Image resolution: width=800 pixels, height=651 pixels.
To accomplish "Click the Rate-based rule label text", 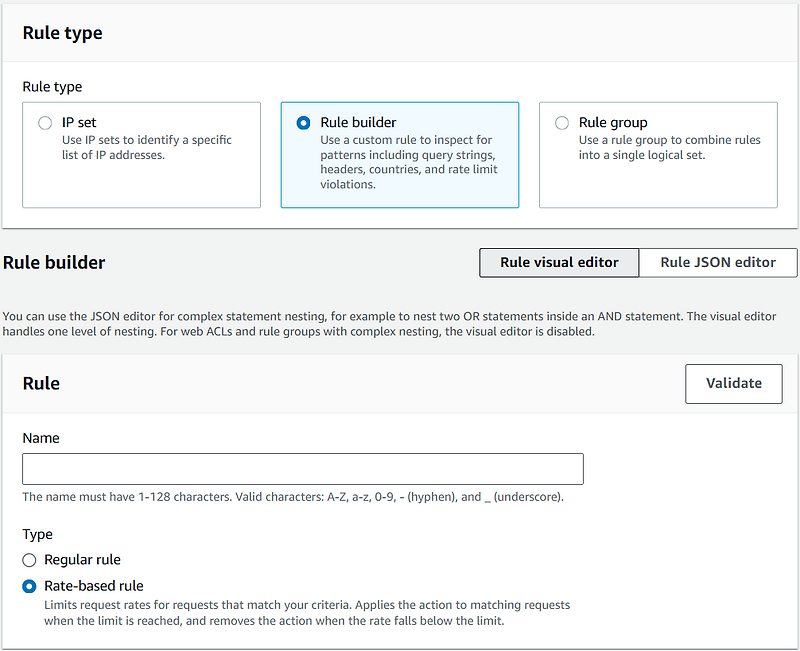I will (94, 586).
